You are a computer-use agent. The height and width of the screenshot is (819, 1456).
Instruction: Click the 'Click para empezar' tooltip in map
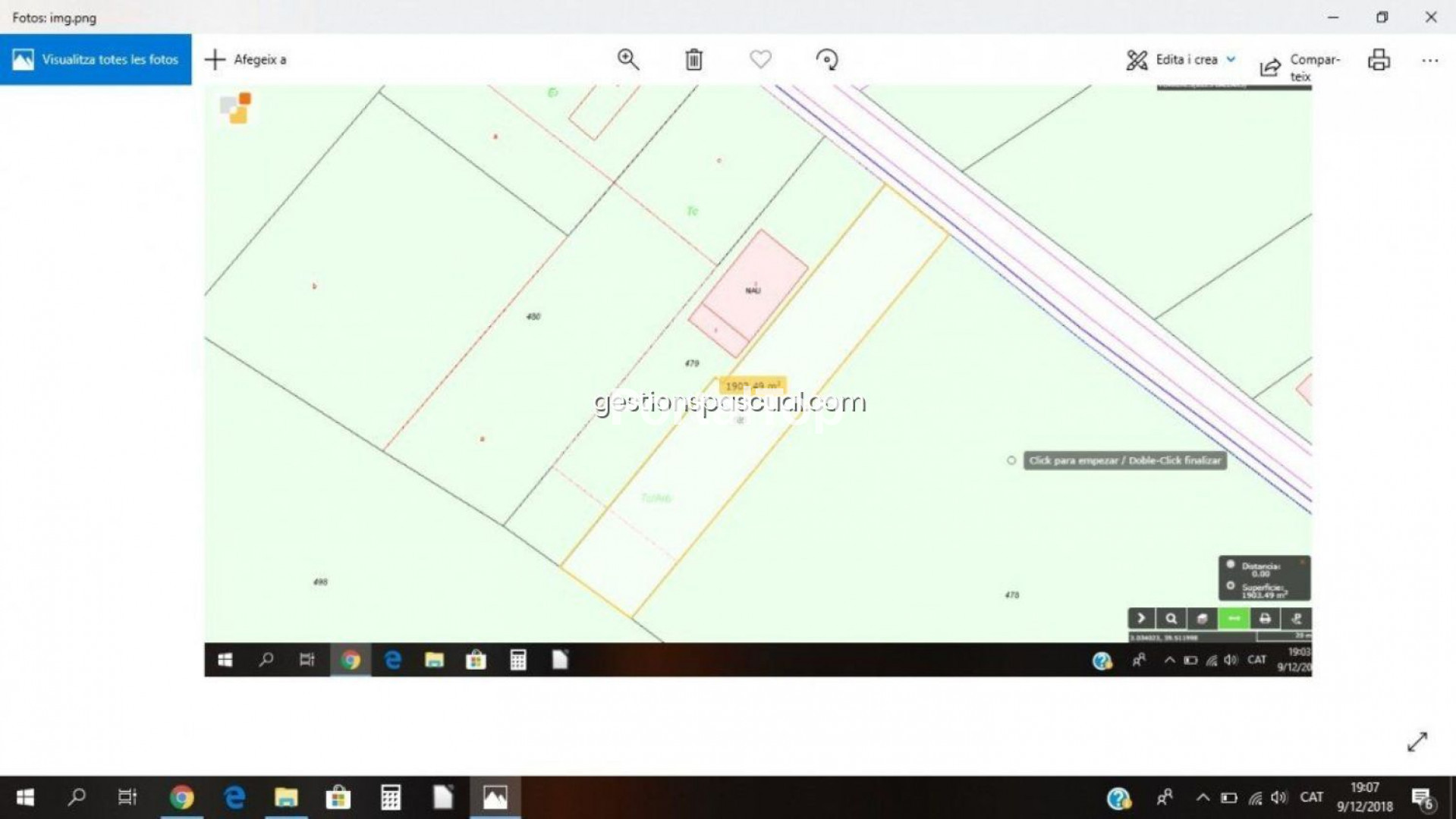[1124, 460]
